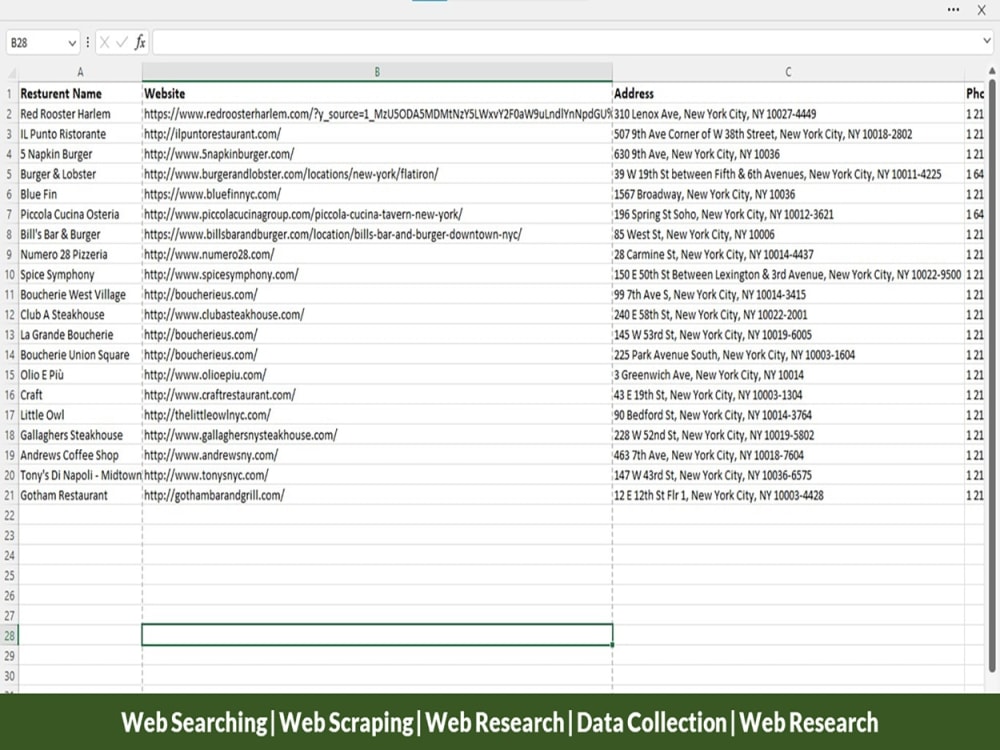Viewport: 1000px width, 750px height.
Task: Click inside the formula bar input field
Action: click(x=500, y=42)
